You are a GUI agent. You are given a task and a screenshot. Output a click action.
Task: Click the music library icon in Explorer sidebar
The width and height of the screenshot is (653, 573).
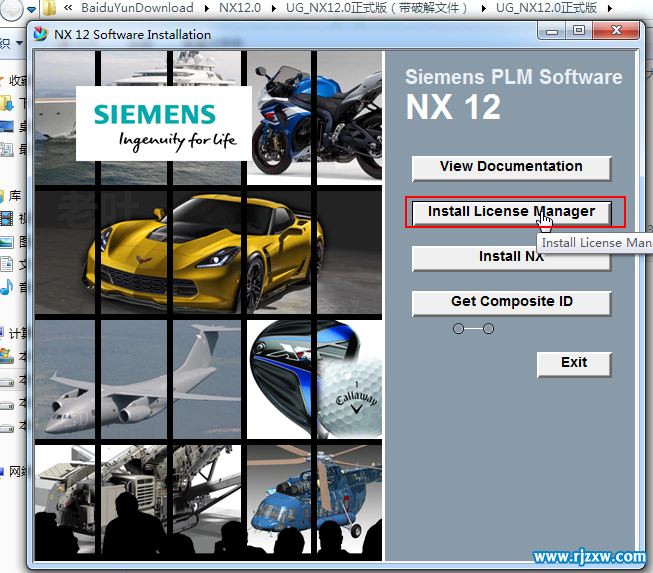6,287
